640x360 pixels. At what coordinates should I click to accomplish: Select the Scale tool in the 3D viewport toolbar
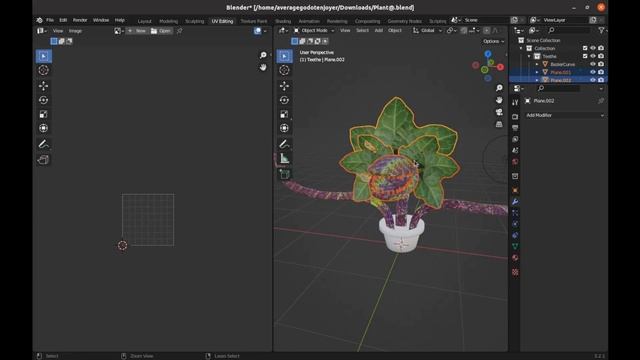click(x=284, y=114)
